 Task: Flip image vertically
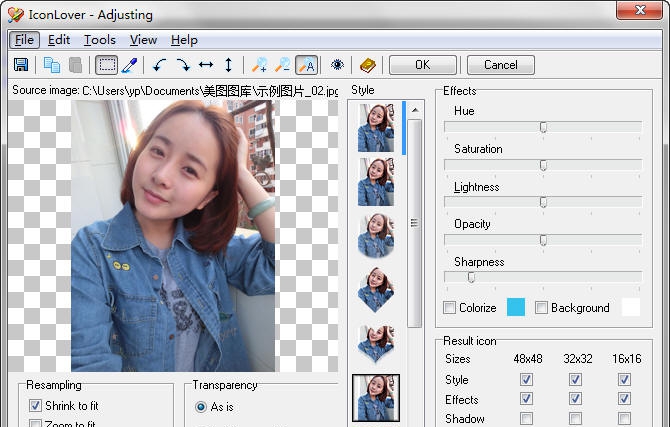click(228, 65)
